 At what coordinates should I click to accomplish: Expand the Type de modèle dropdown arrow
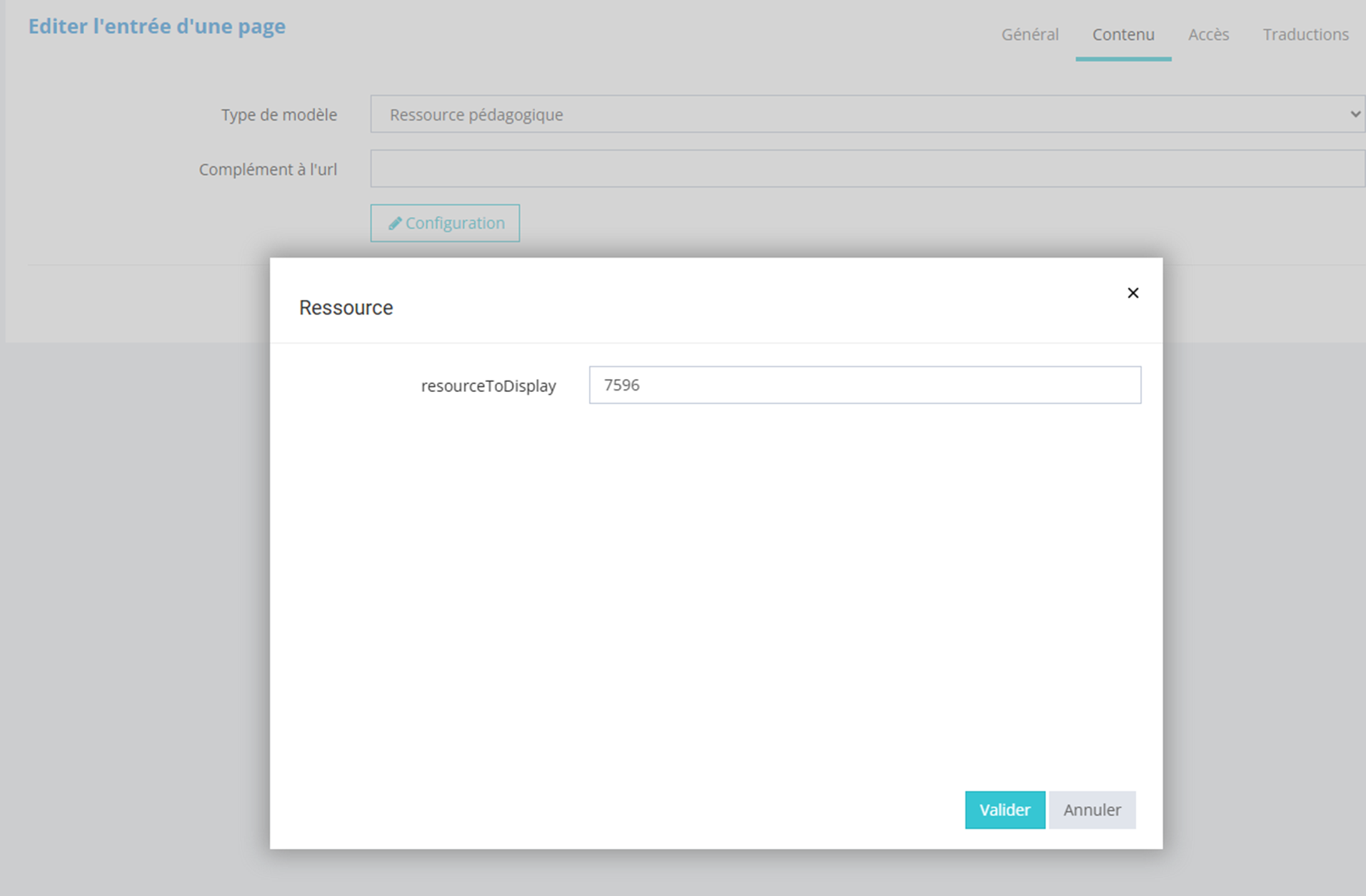[x=1354, y=114]
